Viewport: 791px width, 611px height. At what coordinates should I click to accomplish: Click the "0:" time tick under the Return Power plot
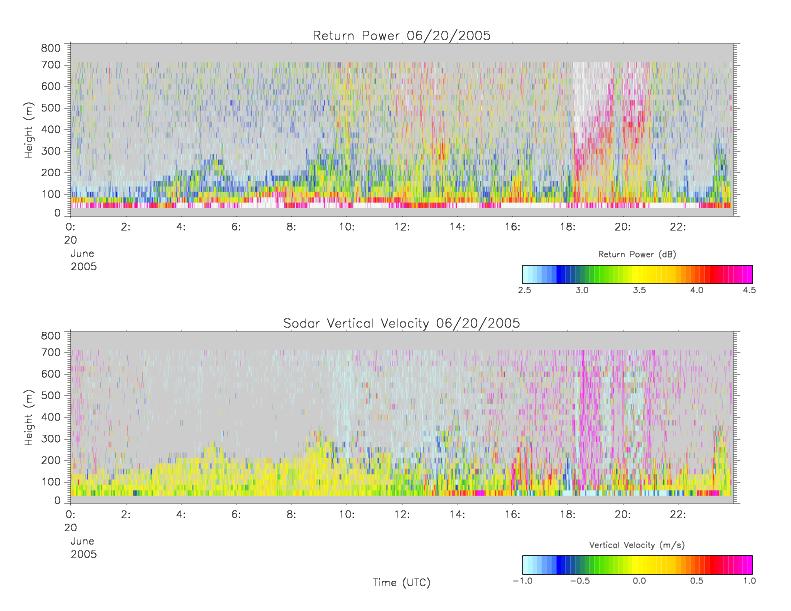[x=70, y=227]
